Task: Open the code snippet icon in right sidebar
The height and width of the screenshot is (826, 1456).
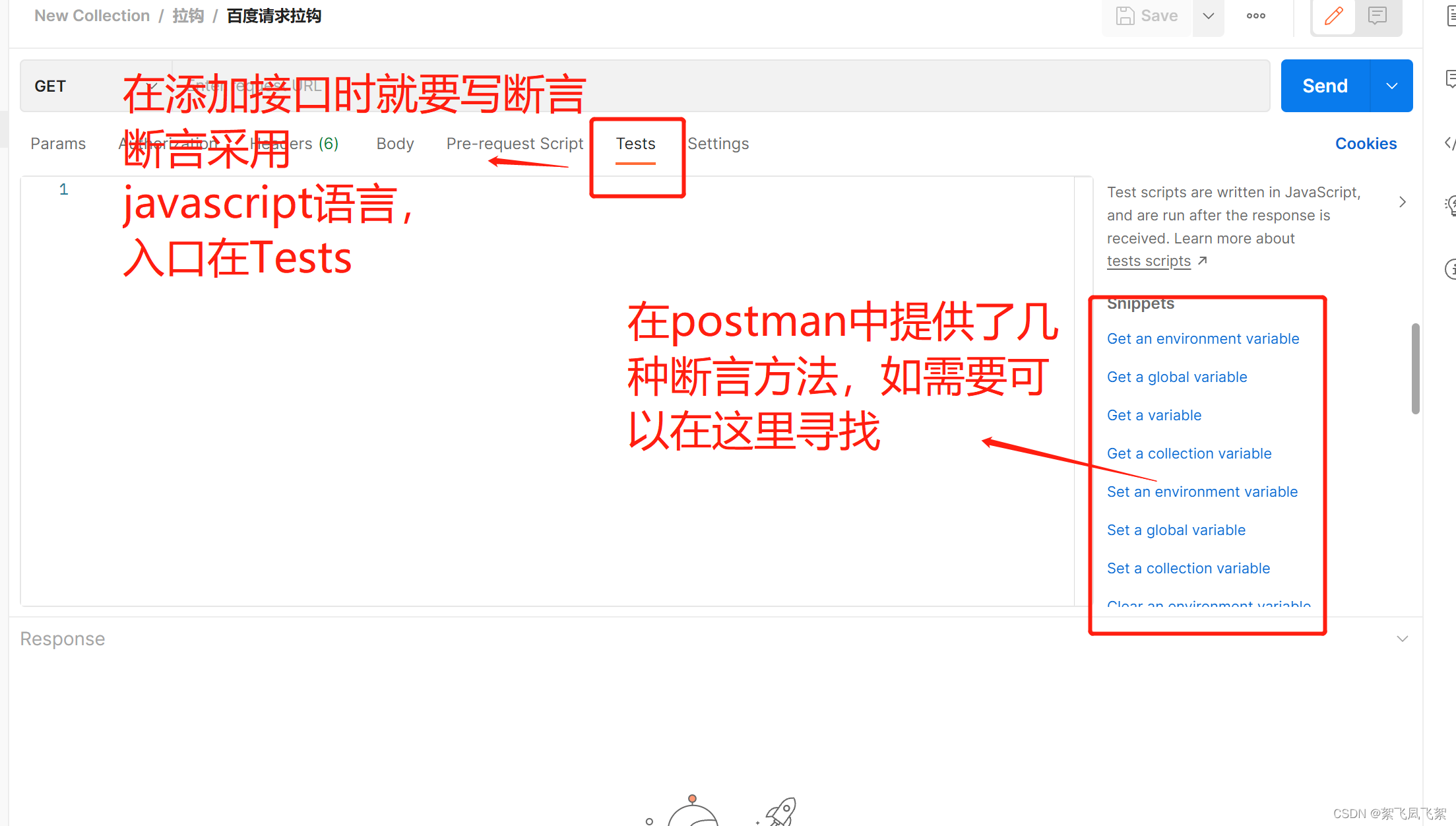Action: click(x=1450, y=143)
